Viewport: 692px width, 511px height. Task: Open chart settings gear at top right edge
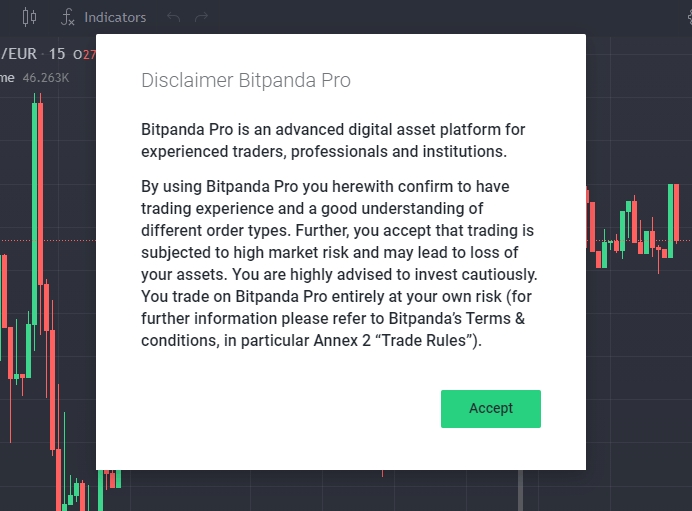(690, 17)
